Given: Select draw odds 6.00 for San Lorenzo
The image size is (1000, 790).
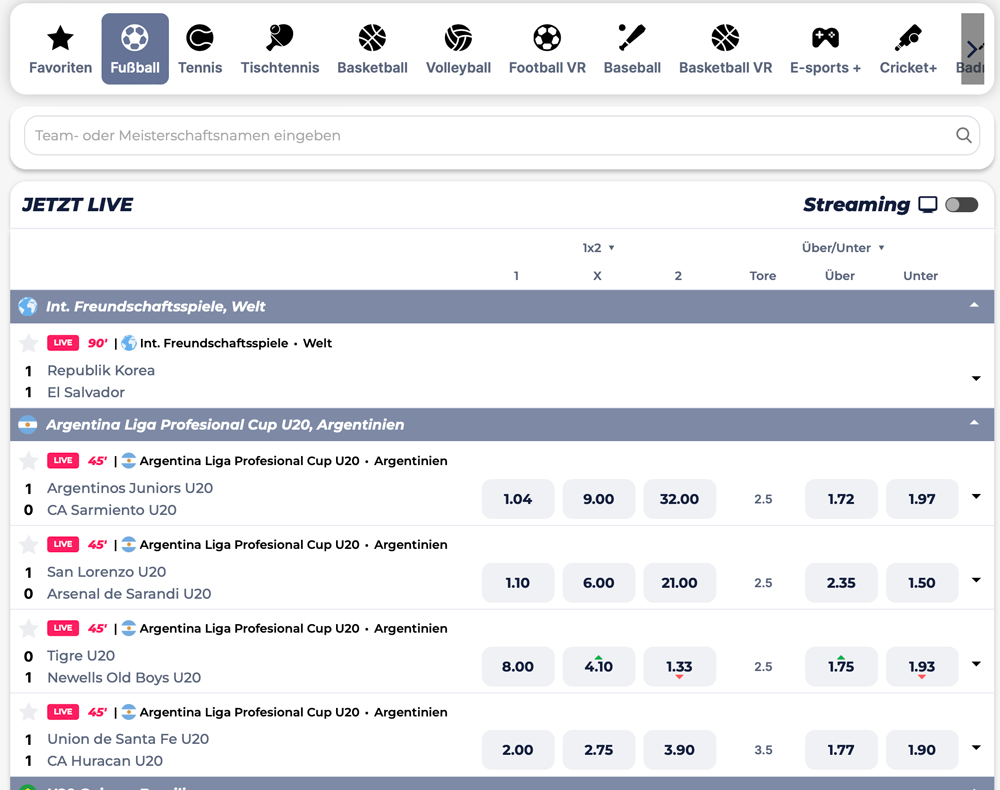Looking at the screenshot, I should (598, 583).
